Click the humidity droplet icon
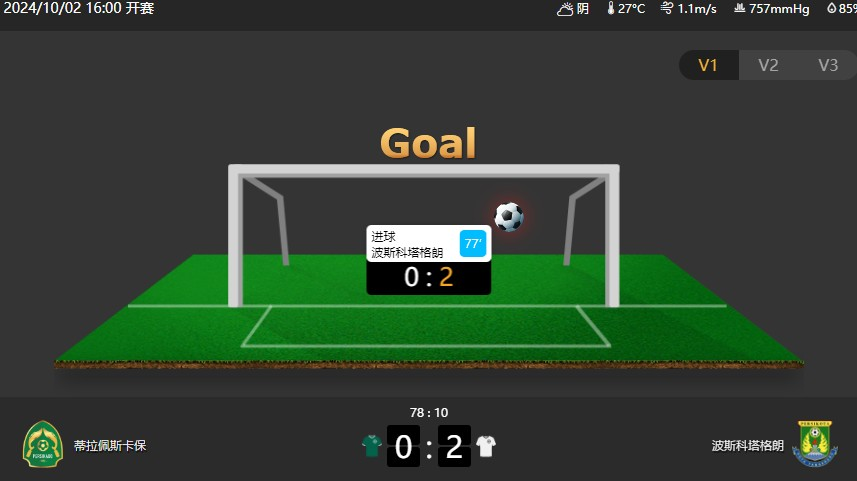Image resolution: width=857 pixels, height=481 pixels. 831,8
